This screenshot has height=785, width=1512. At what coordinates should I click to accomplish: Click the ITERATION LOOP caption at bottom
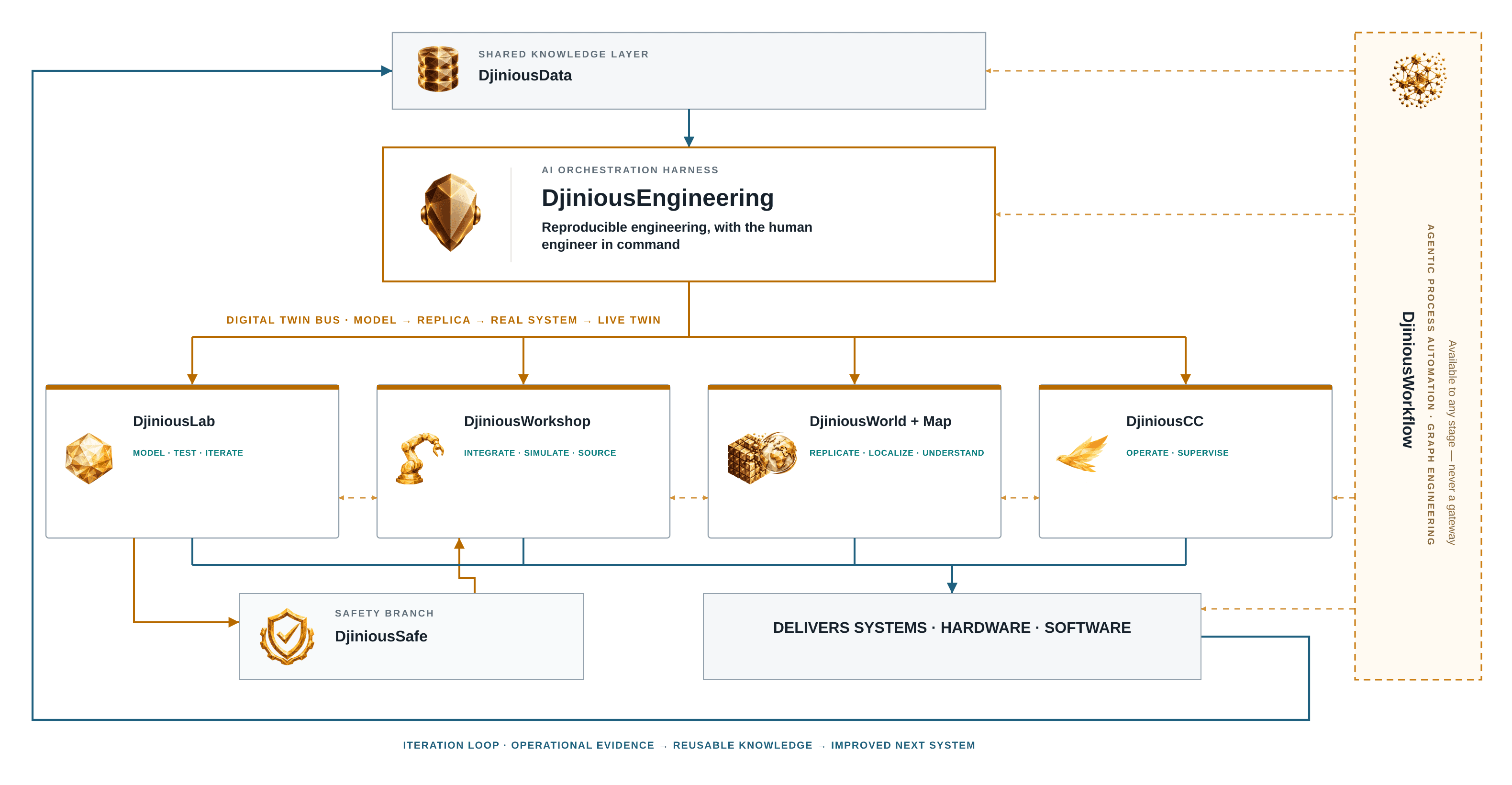coord(689,746)
